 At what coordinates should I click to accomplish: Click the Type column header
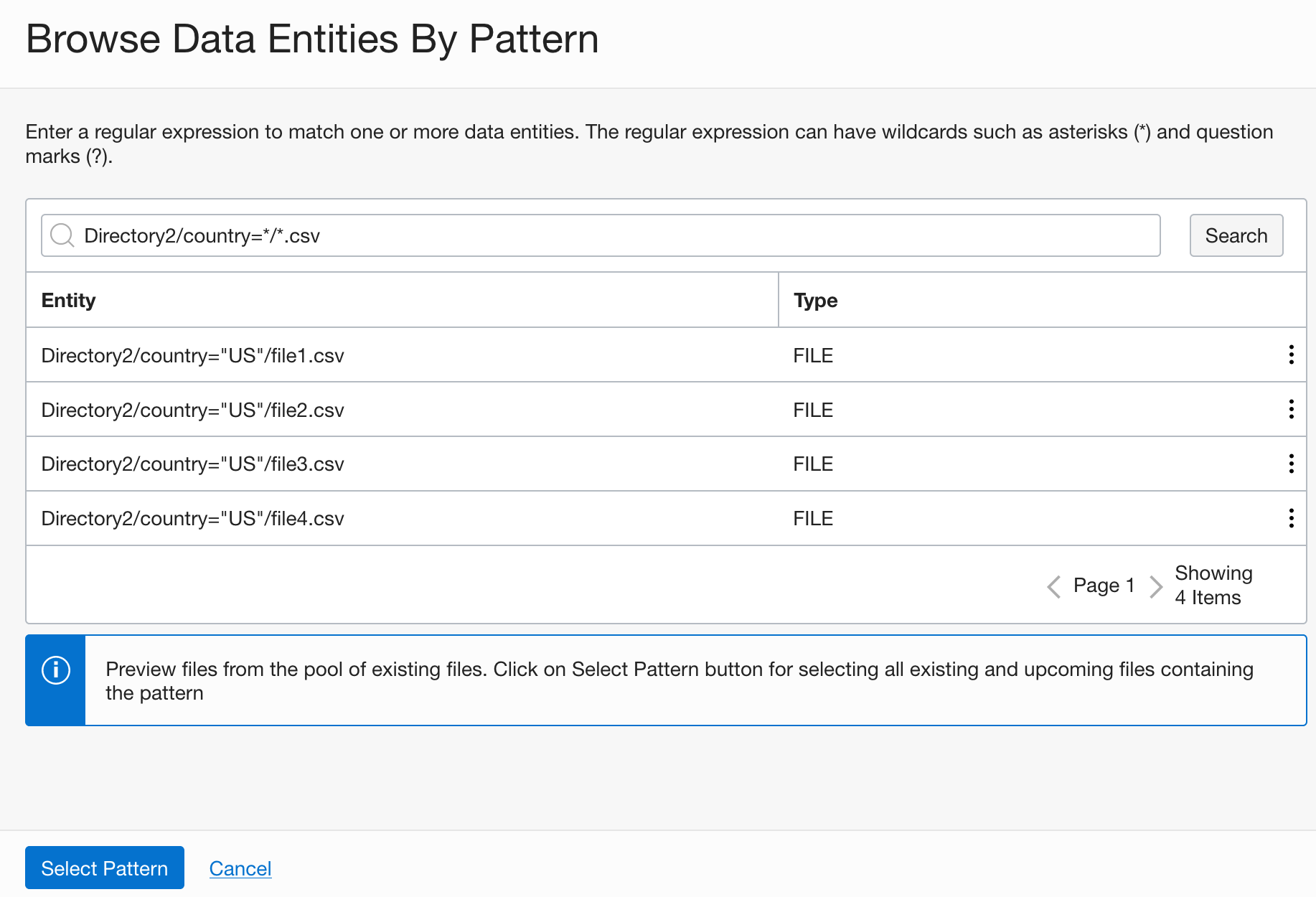(816, 301)
